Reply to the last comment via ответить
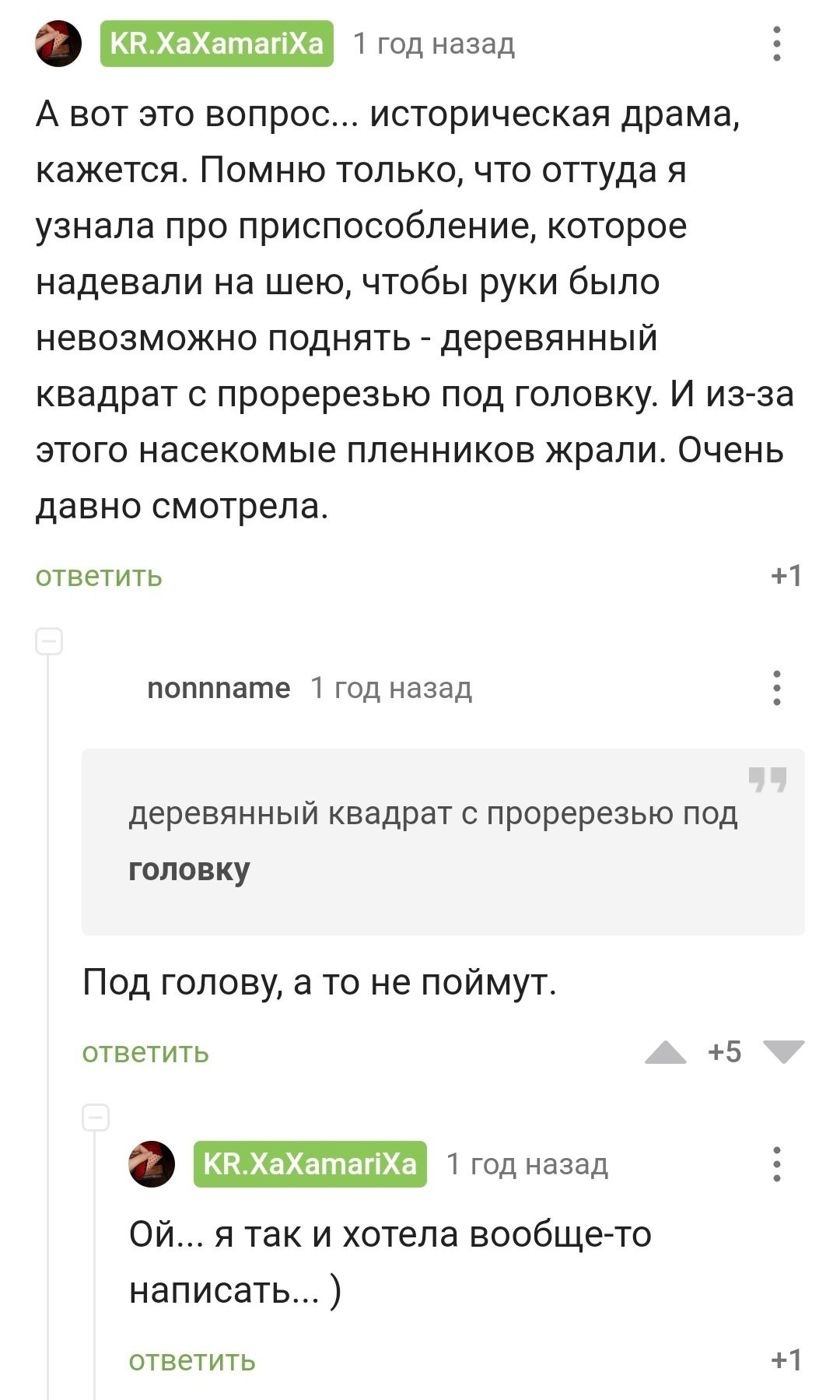 click(x=192, y=1361)
